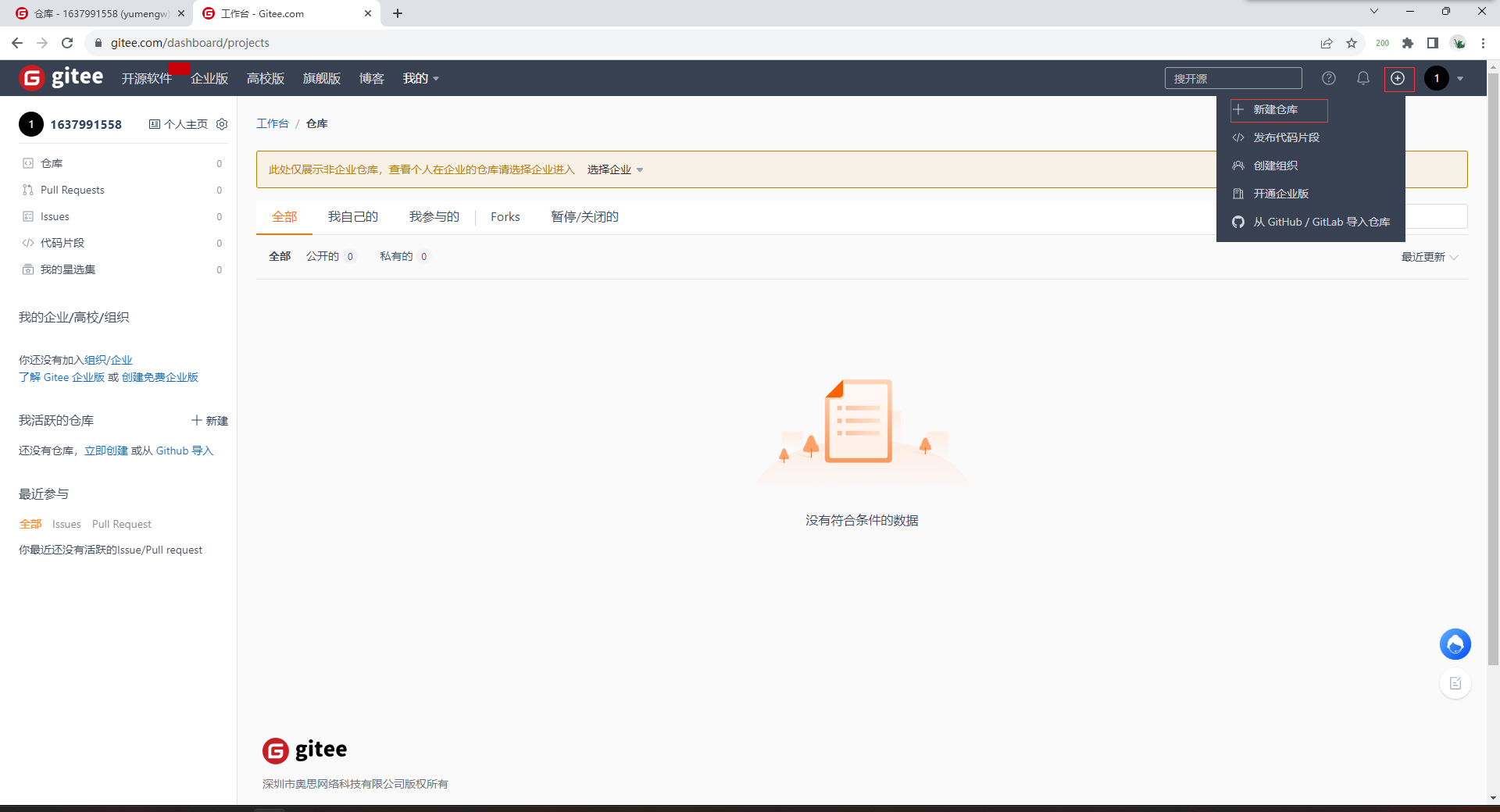The width and height of the screenshot is (1500, 812).
Task: Switch to the 我参与的 tab
Action: [x=434, y=216]
